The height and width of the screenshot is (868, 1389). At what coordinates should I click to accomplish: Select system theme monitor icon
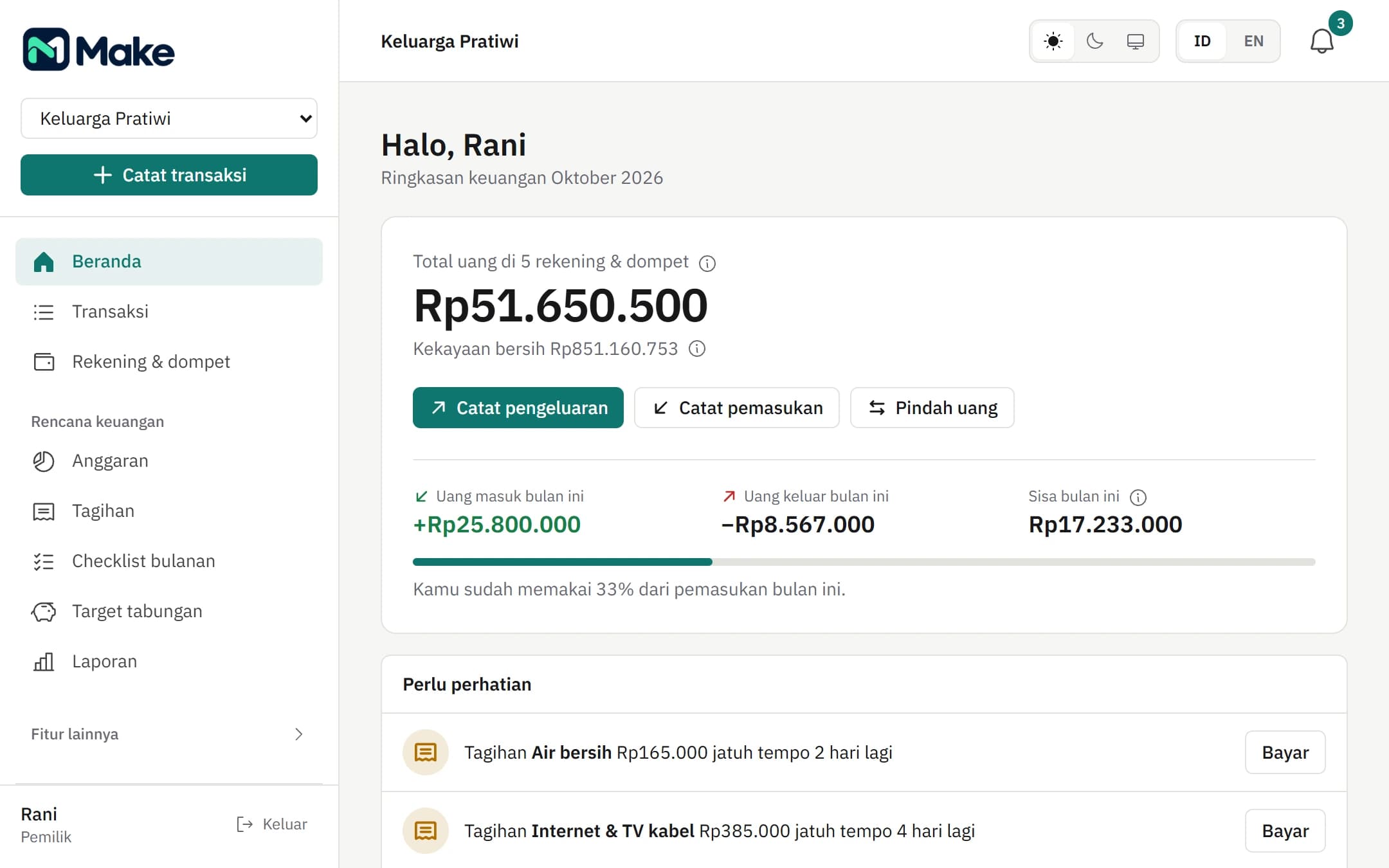(1136, 41)
